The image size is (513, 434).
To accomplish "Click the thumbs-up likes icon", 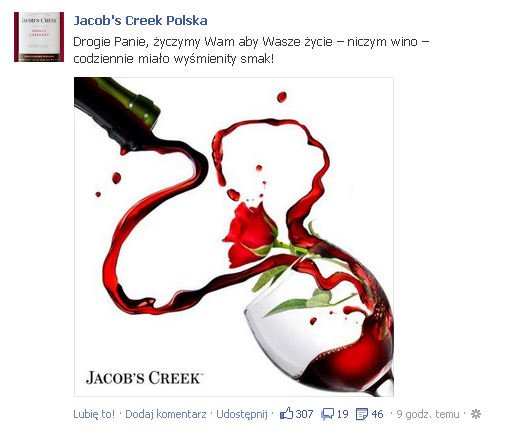I will 286,414.
